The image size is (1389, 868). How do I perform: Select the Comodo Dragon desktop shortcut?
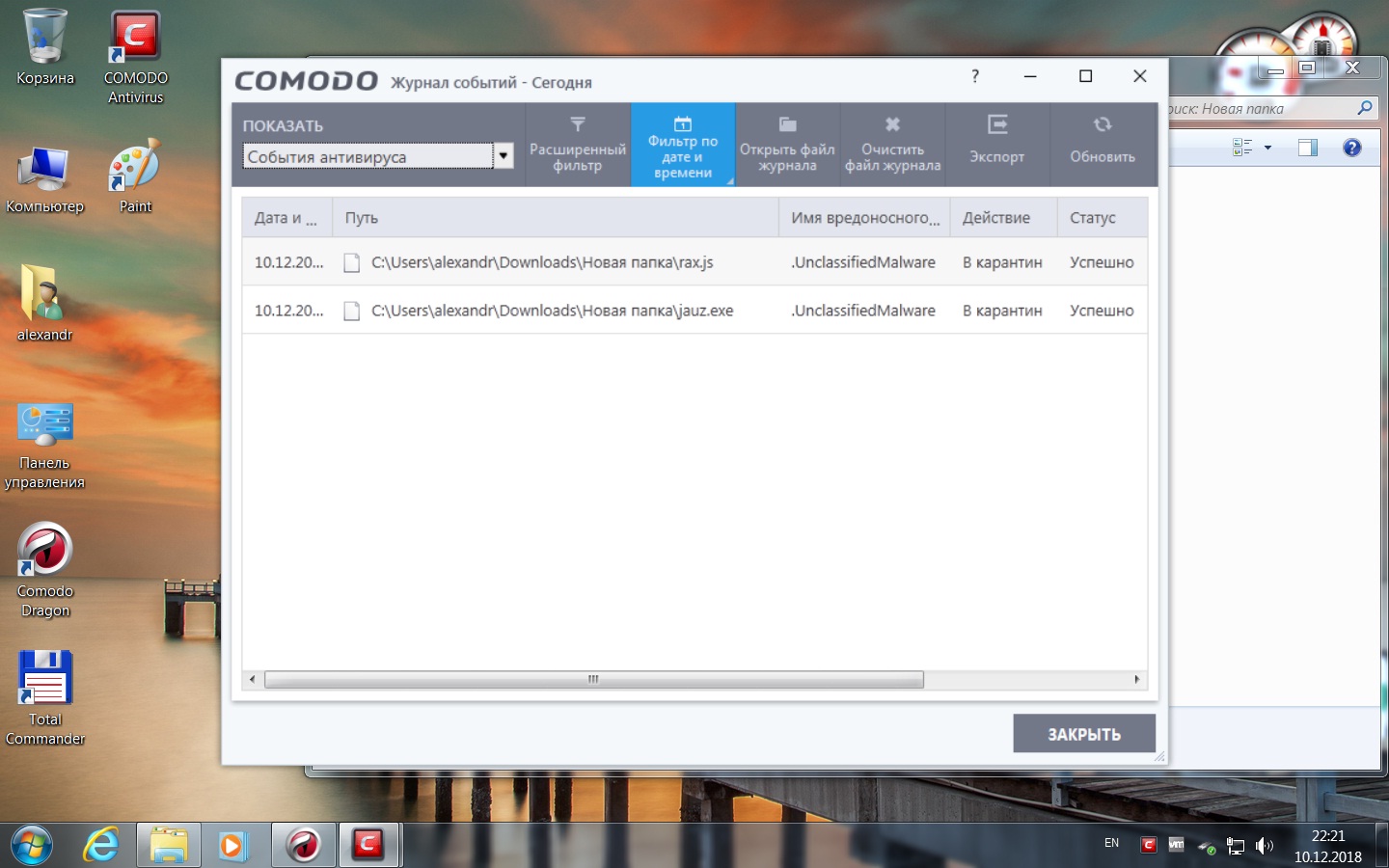pos(44,570)
